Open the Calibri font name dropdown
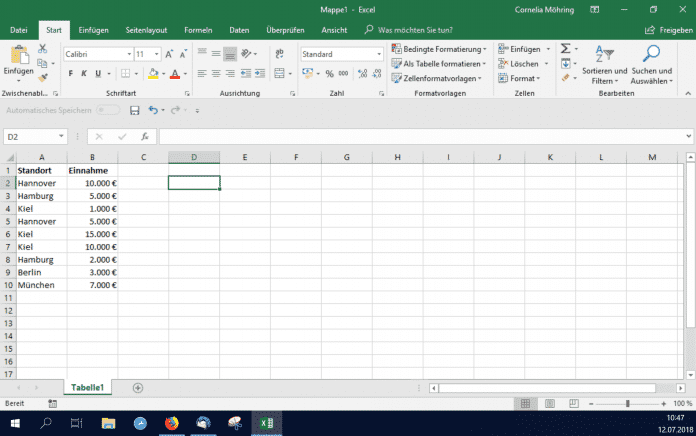This screenshot has height=436, width=696. [x=129, y=54]
